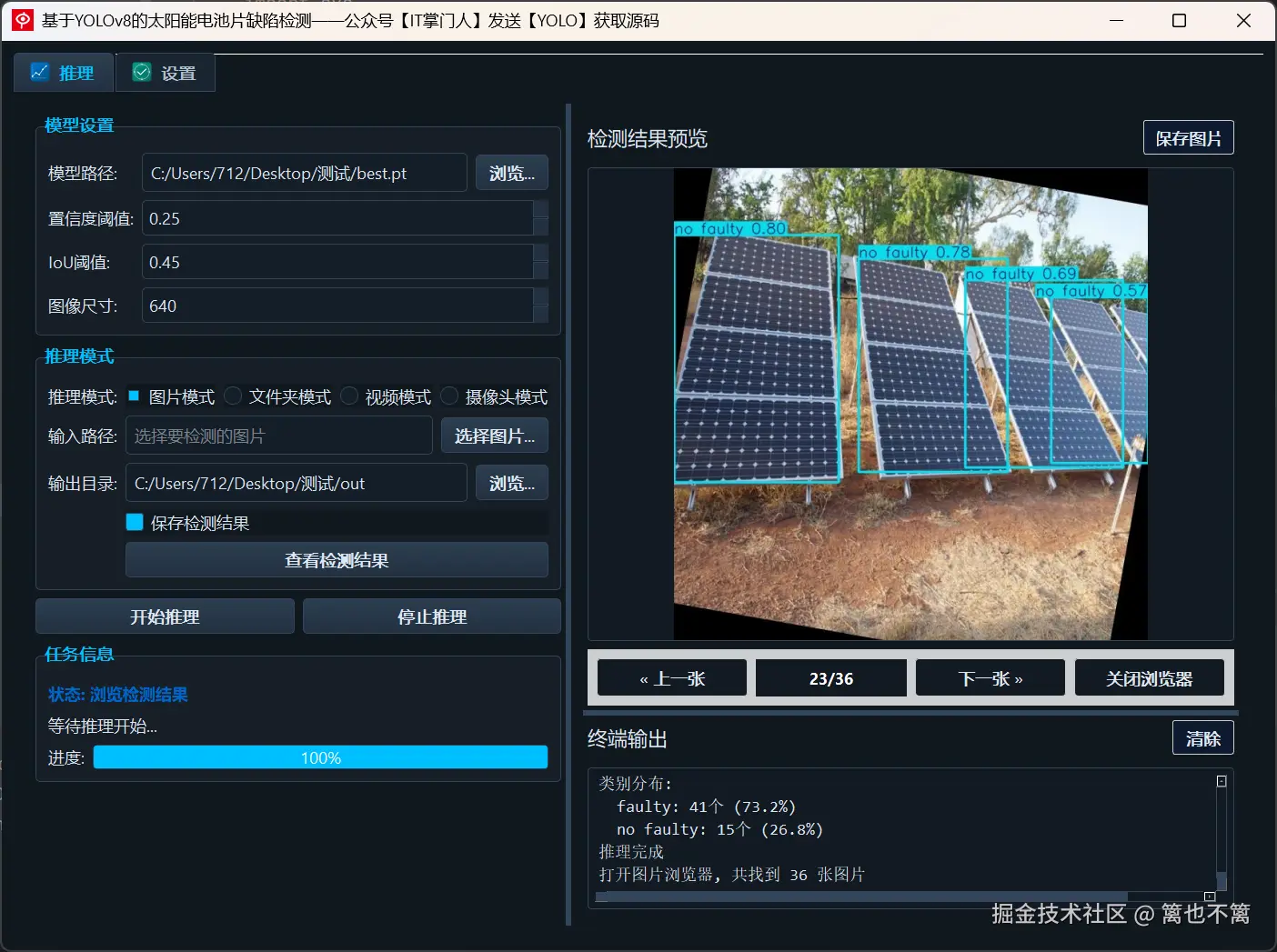Close the application window
This screenshot has width=1277, height=952.
coord(1243,20)
